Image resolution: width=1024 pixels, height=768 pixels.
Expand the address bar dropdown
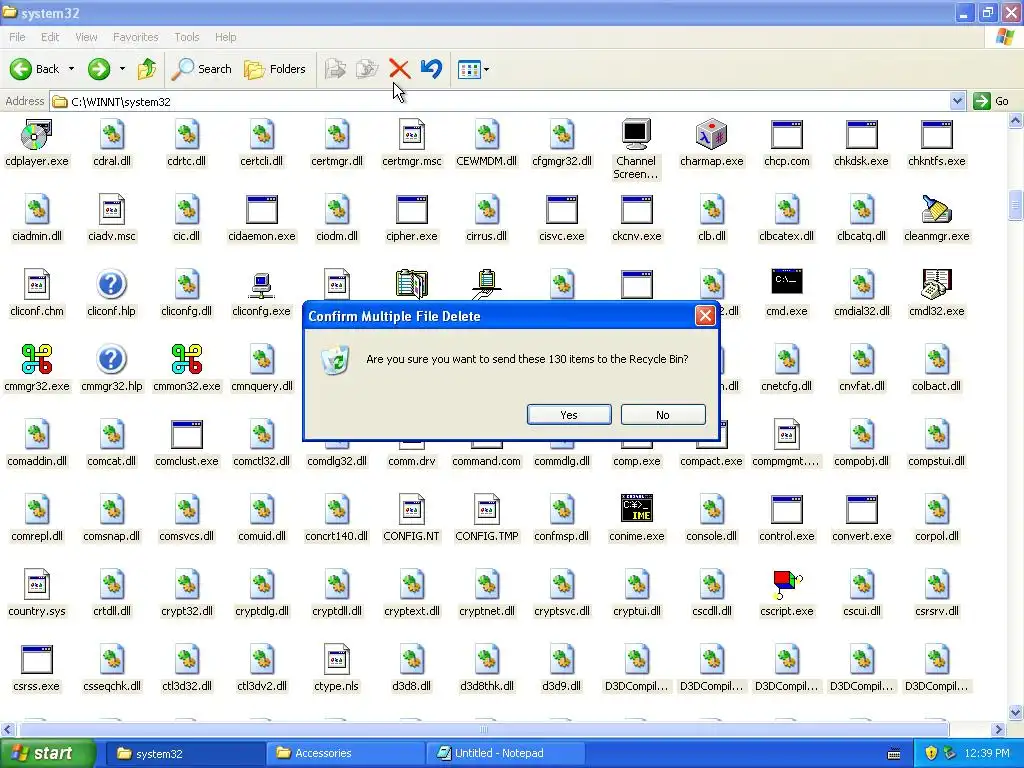click(957, 101)
